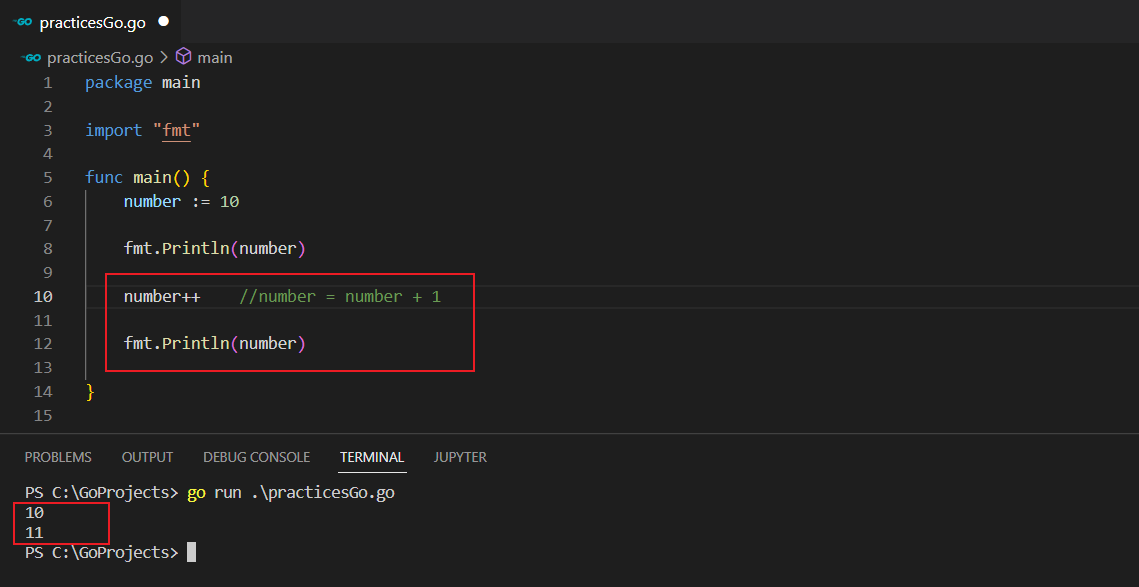Viewport: 1139px width, 587px height.
Task: Show the DEBUG CONSOLE tab
Action: (x=256, y=457)
